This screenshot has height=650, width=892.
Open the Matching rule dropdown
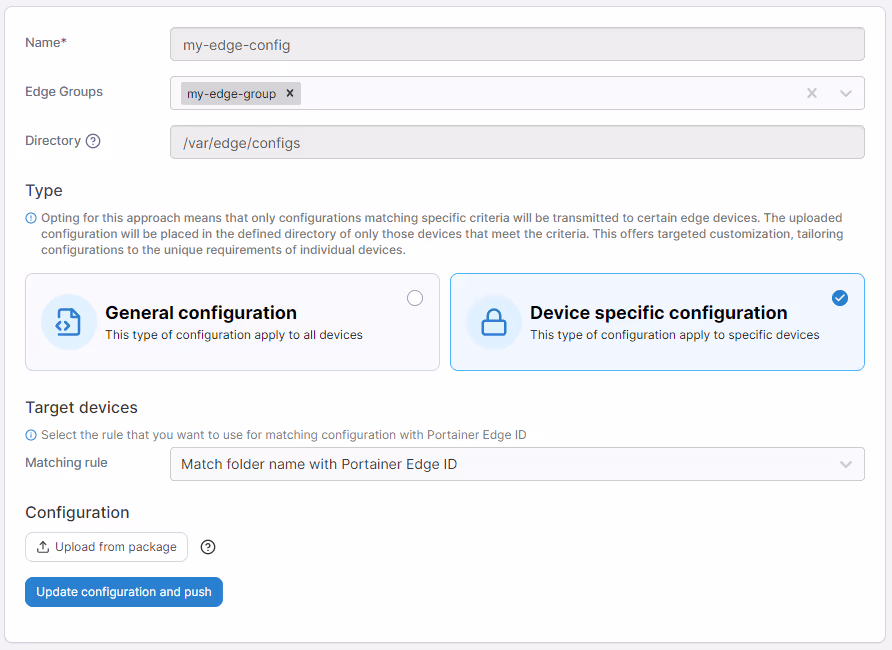click(517, 464)
